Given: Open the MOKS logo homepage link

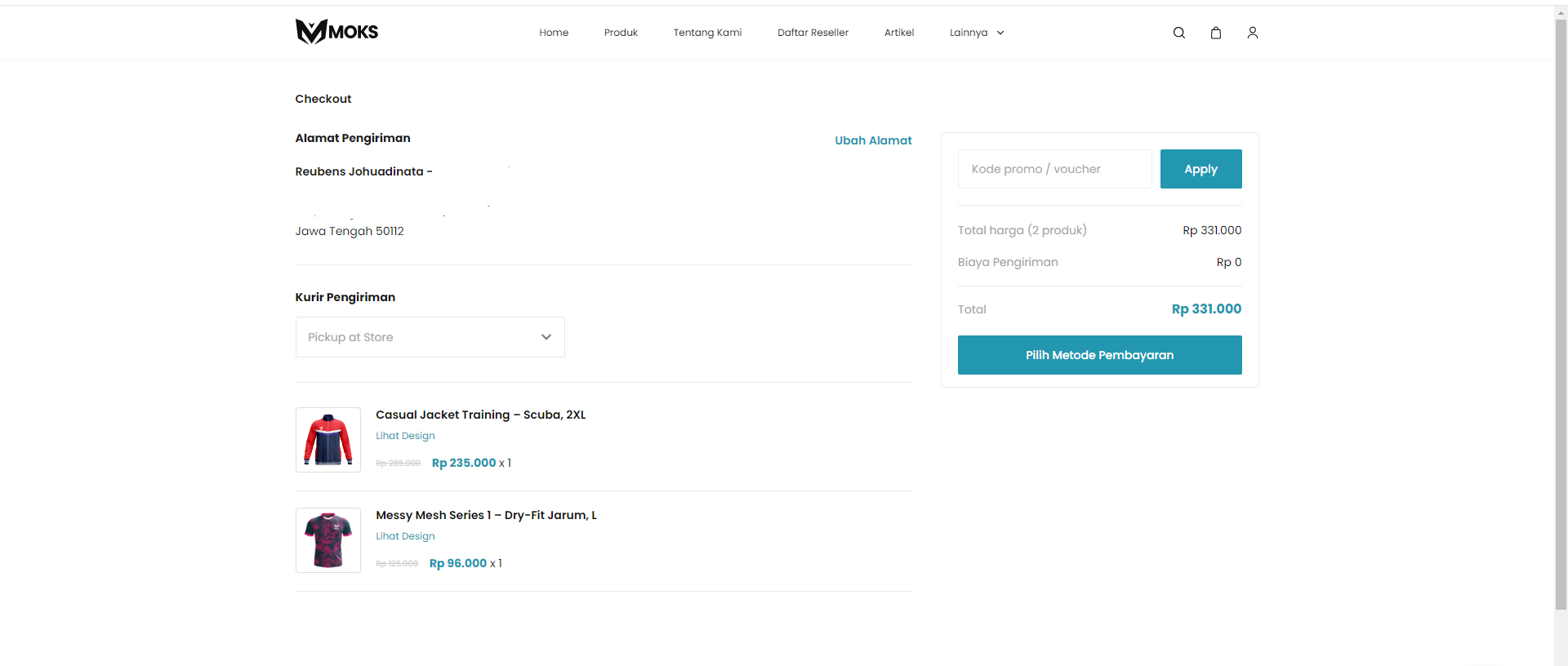Looking at the screenshot, I should coord(336,32).
